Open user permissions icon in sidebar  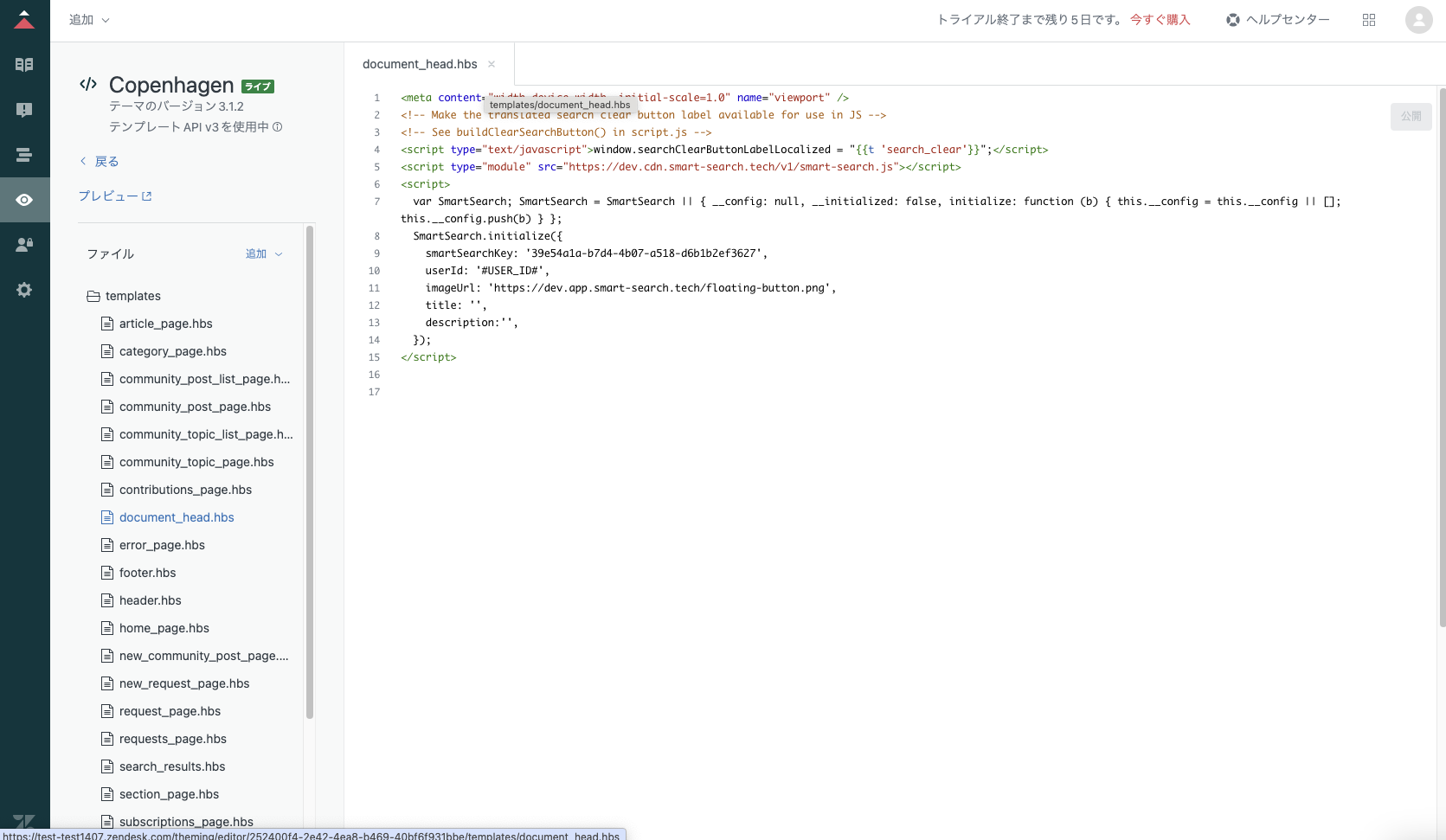pos(24,245)
